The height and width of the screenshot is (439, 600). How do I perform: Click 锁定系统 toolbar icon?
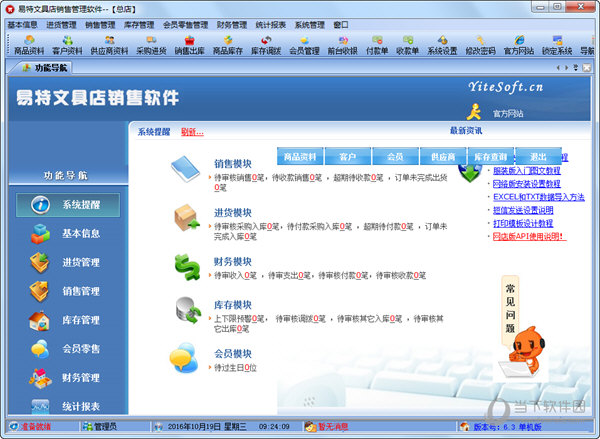557,45
